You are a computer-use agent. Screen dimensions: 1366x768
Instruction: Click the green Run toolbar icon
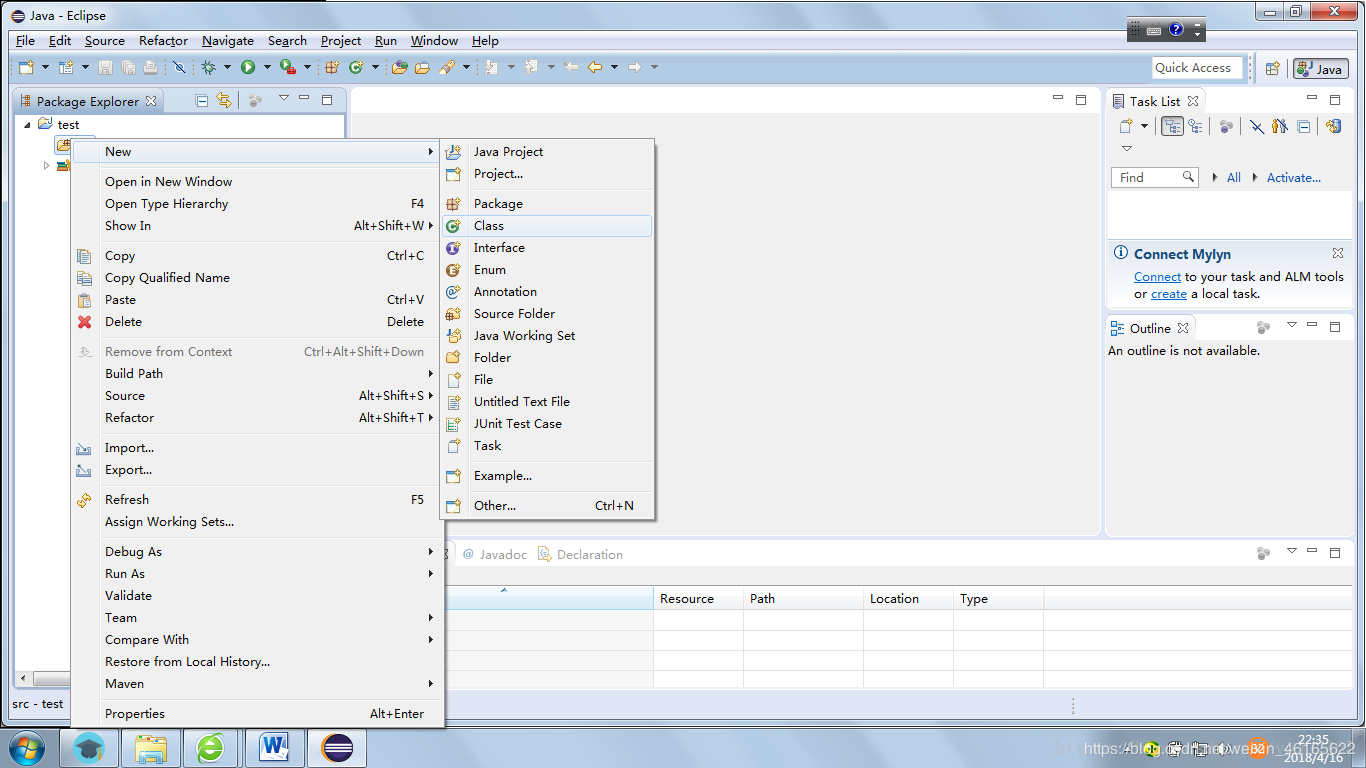248,67
